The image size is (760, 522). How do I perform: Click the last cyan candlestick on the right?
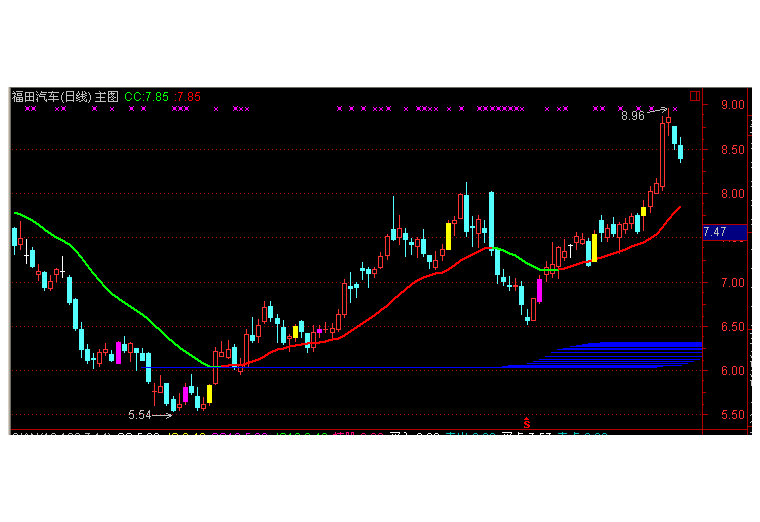pos(681,151)
